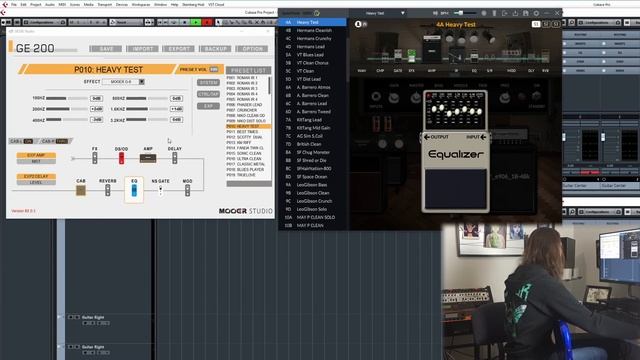Screen dimensions: 640x360
Task: Select 5C VT Clean preset
Action: click(313, 71)
